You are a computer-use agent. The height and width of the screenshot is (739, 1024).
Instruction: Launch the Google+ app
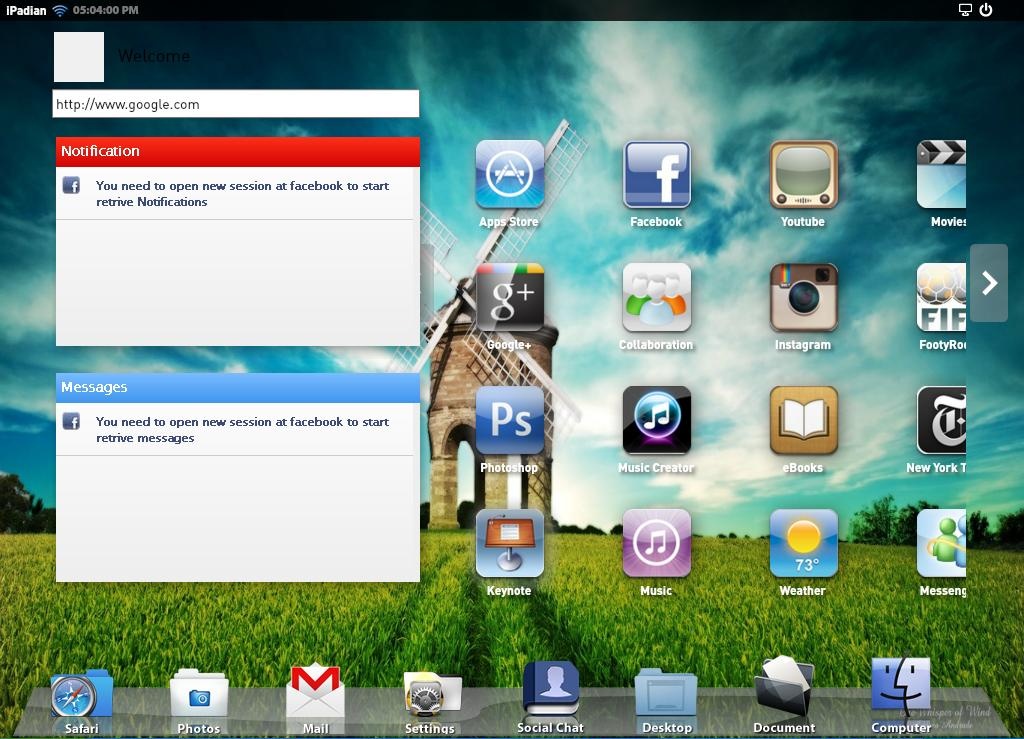[x=509, y=298]
